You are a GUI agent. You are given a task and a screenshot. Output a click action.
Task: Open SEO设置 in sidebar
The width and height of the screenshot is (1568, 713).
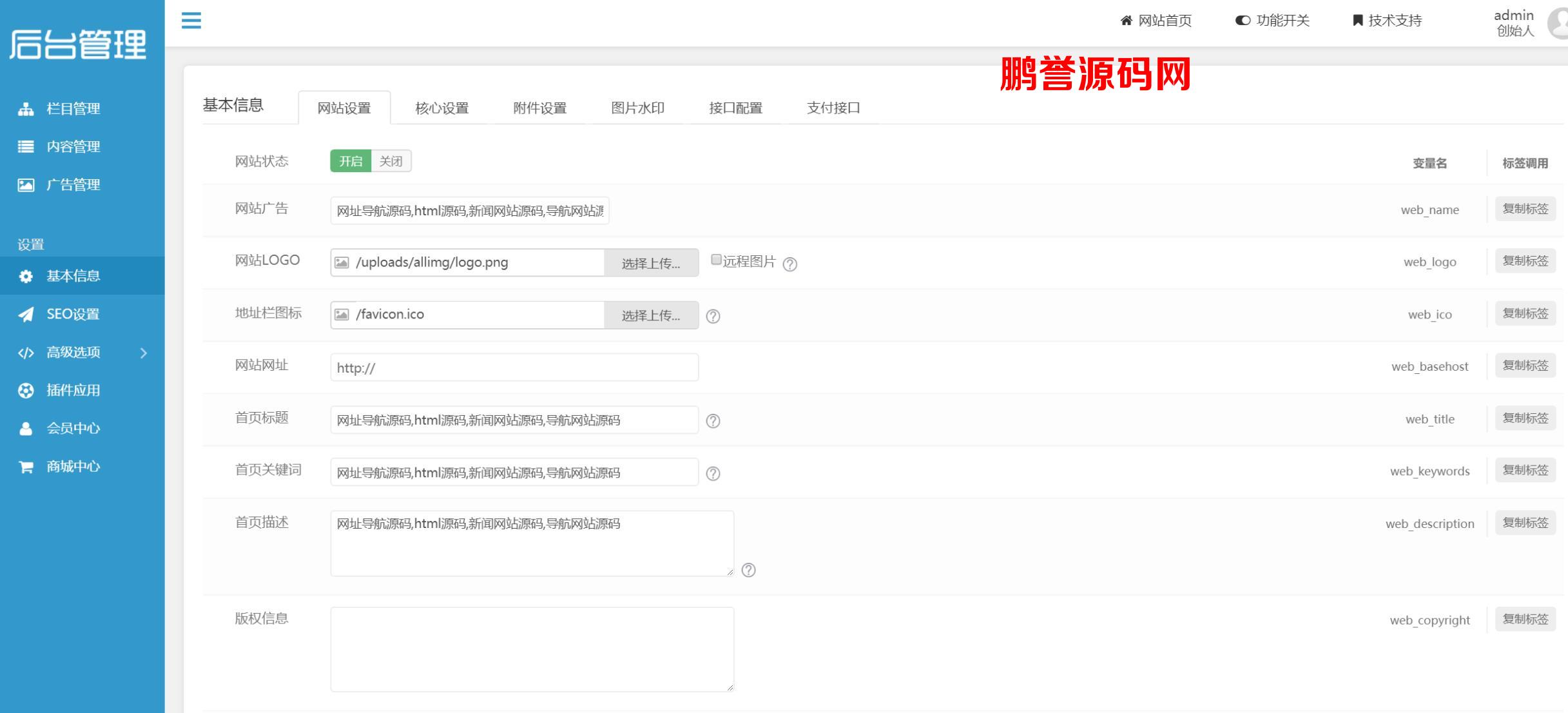click(82, 315)
